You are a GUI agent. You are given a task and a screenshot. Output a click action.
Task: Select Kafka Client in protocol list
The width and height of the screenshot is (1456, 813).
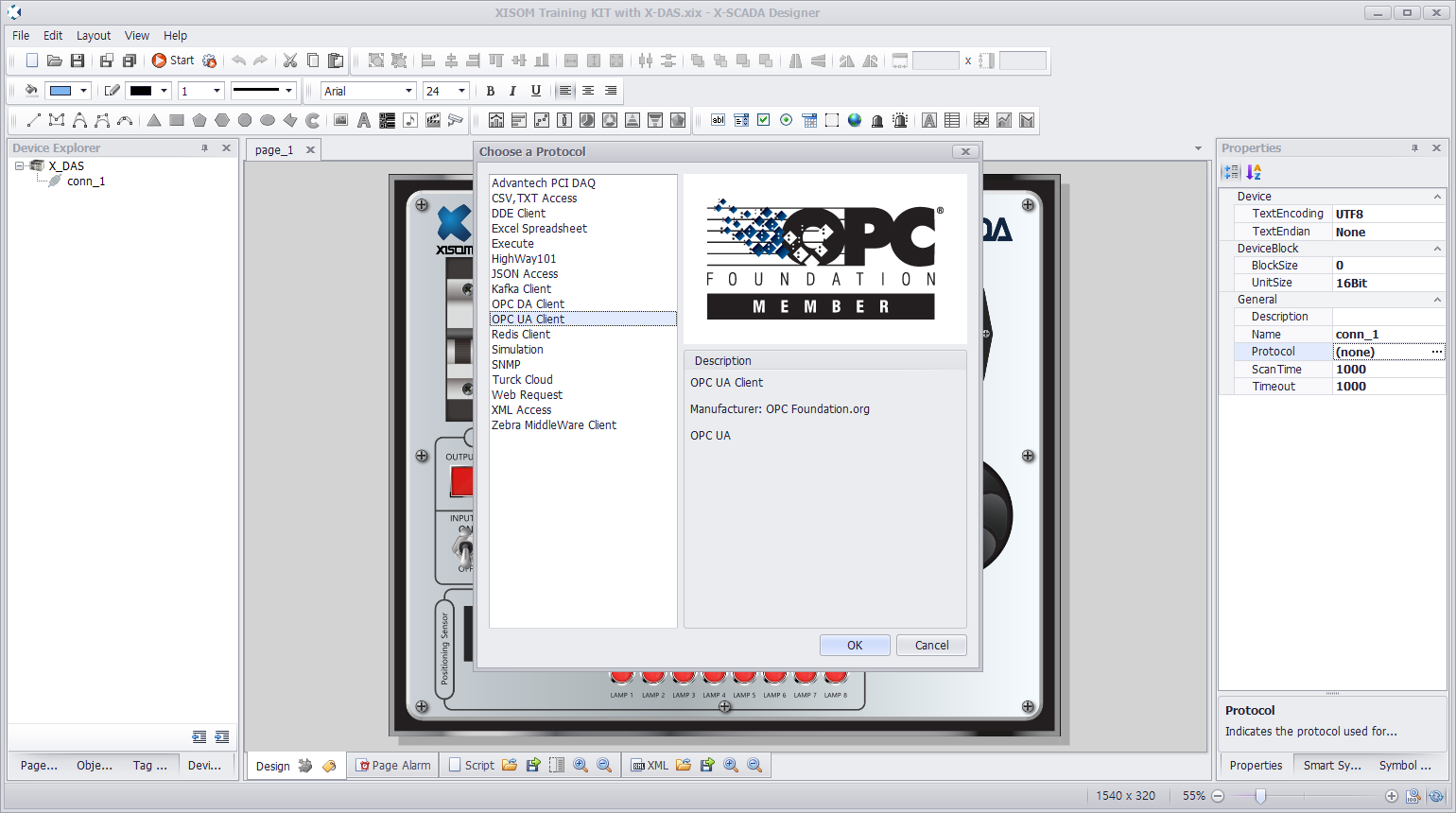pyautogui.click(x=521, y=289)
